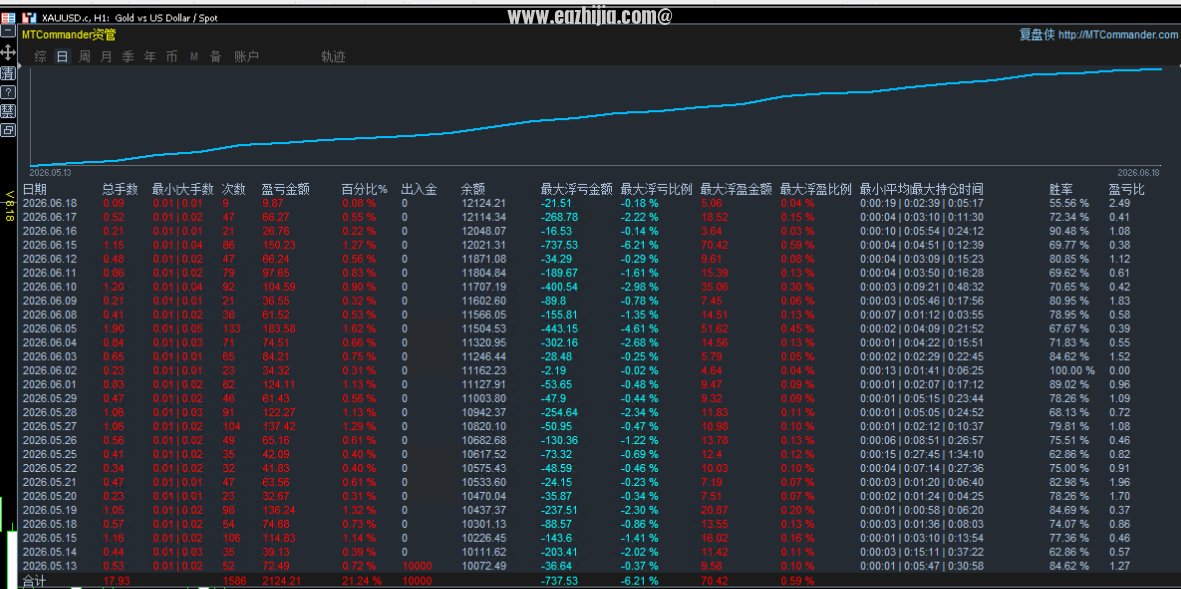The width and height of the screenshot is (1181, 589).
Task: Click the 百分比% column header
Action: coord(364,189)
